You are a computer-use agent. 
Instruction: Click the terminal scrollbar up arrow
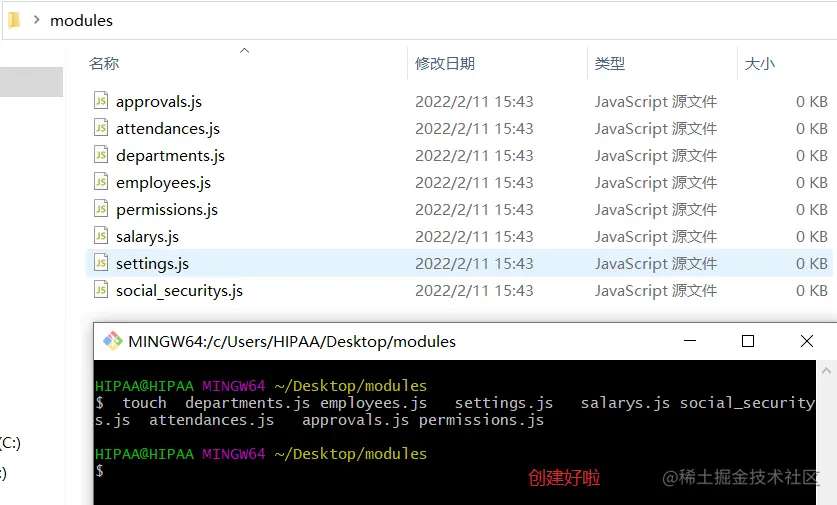[x=826, y=370]
